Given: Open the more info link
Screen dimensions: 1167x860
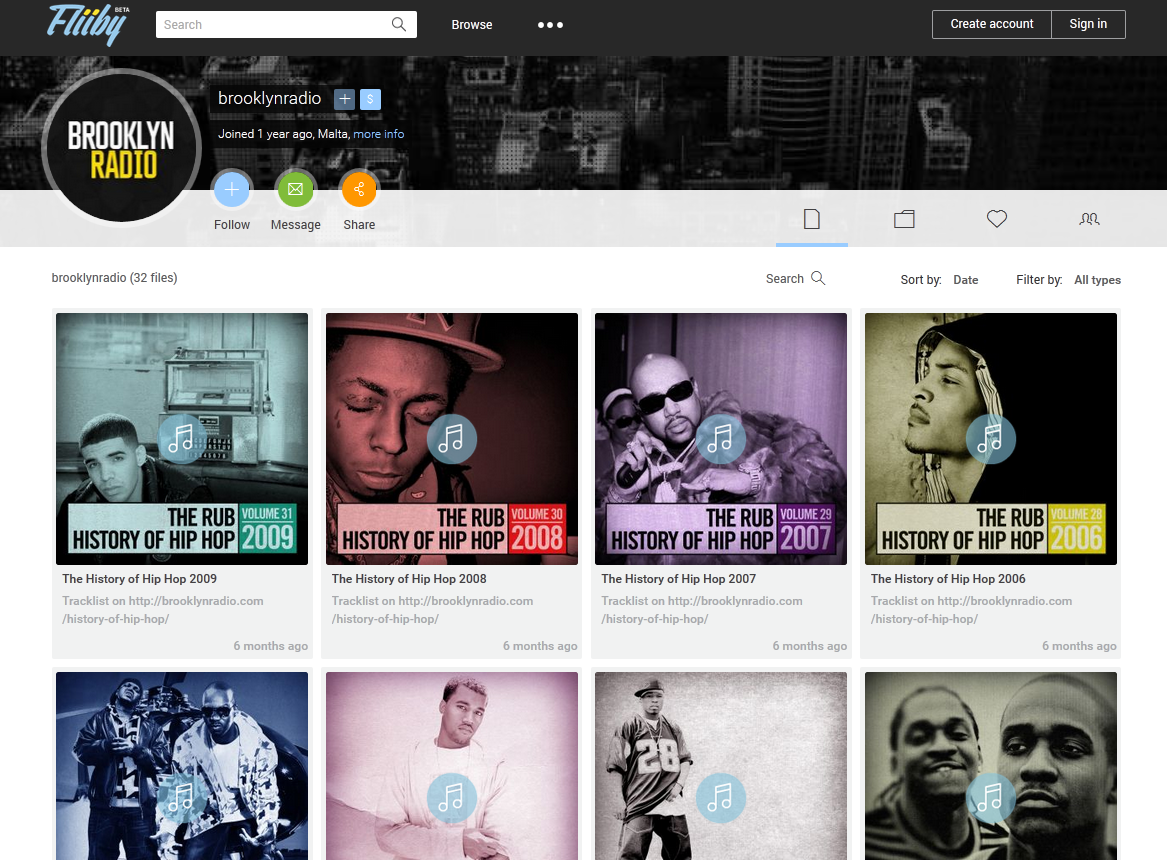Looking at the screenshot, I should tap(378, 134).
